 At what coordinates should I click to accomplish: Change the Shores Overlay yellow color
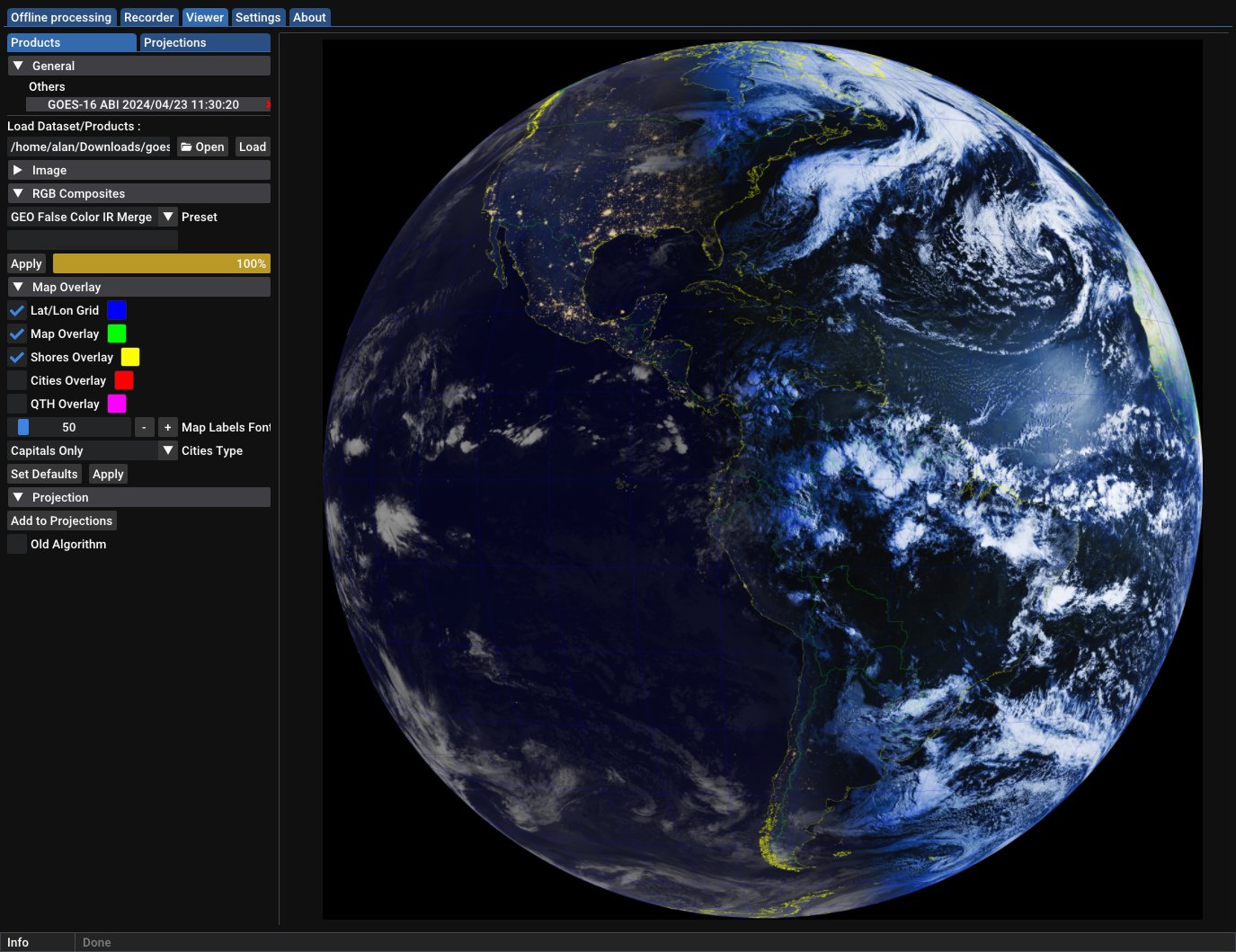(130, 357)
